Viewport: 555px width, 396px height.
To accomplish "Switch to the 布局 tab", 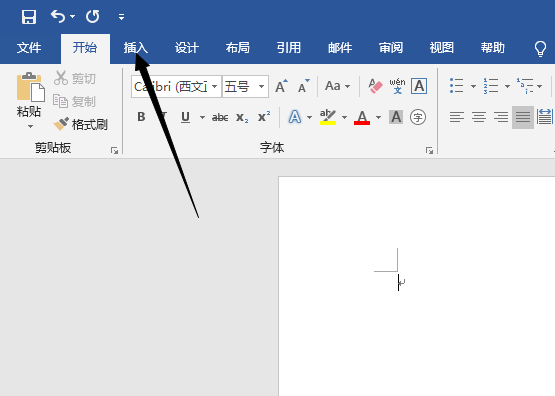I will click(238, 47).
